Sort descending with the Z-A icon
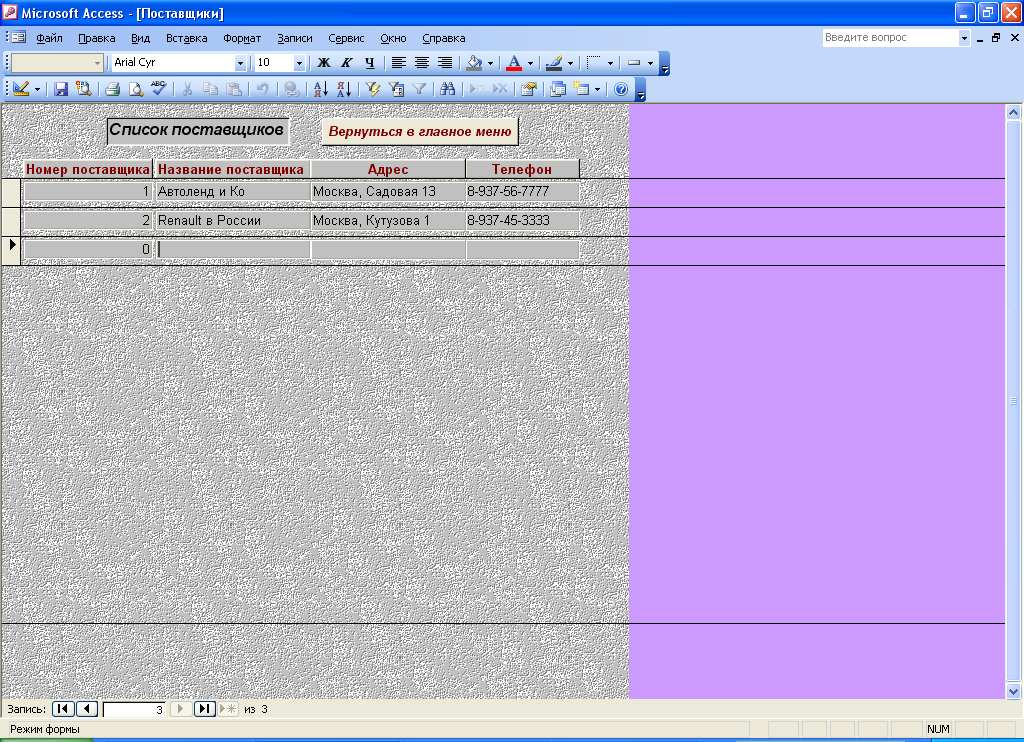The height and width of the screenshot is (742, 1024). [344, 89]
